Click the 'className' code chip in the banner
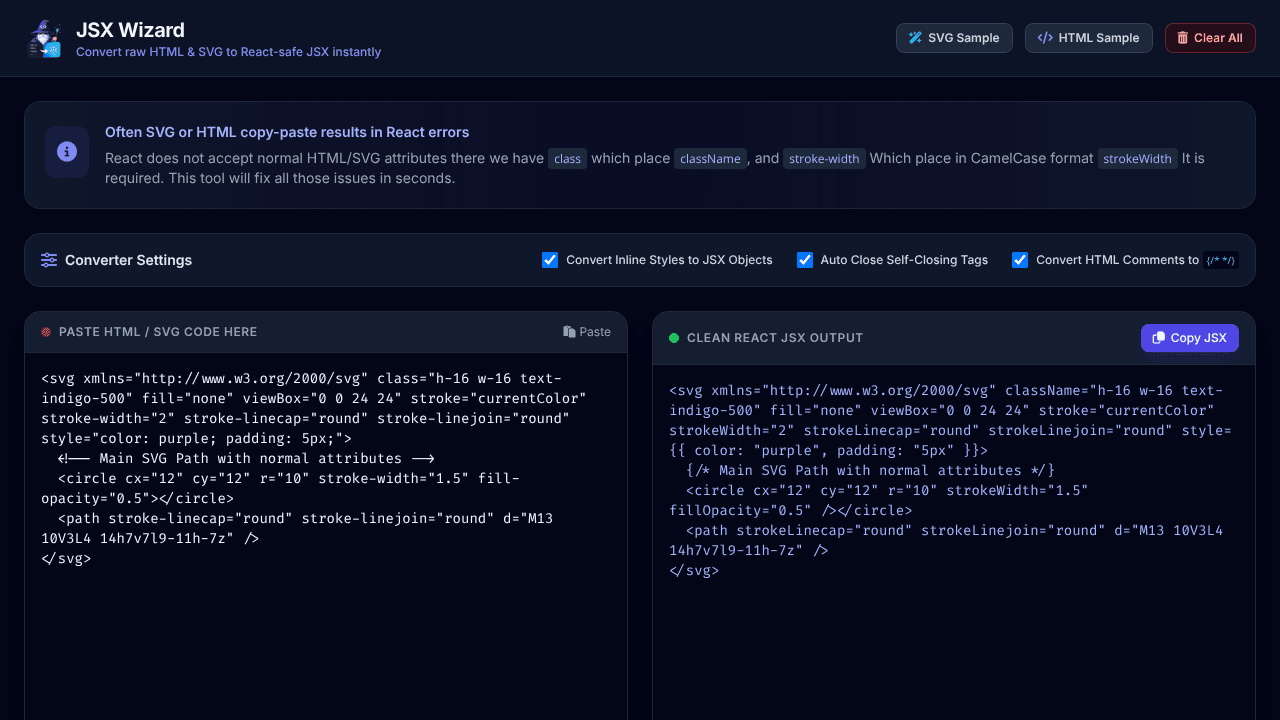Image resolution: width=1280 pixels, height=720 pixels. [x=711, y=159]
